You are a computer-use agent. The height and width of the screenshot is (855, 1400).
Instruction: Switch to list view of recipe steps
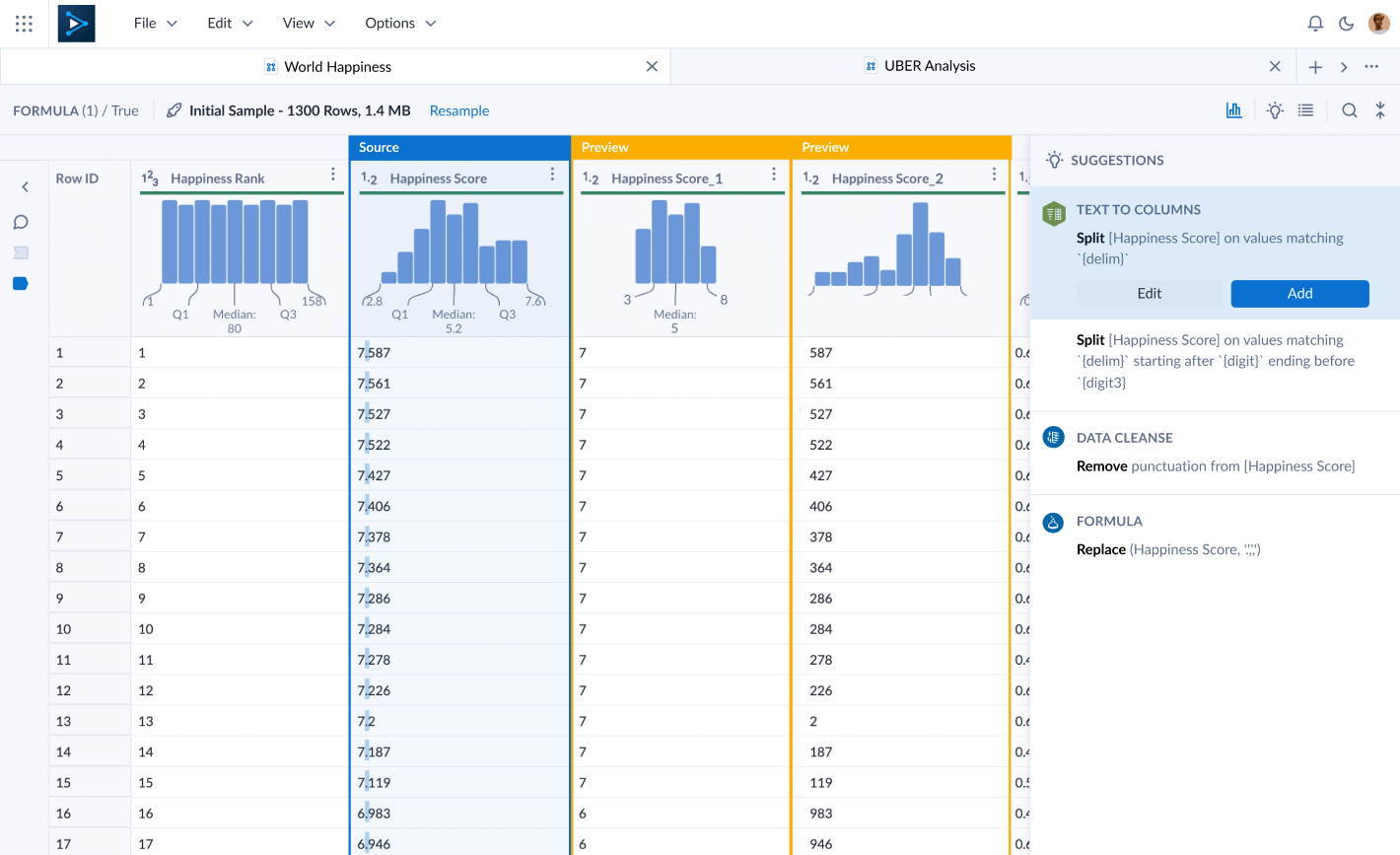click(x=1305, y=110)
